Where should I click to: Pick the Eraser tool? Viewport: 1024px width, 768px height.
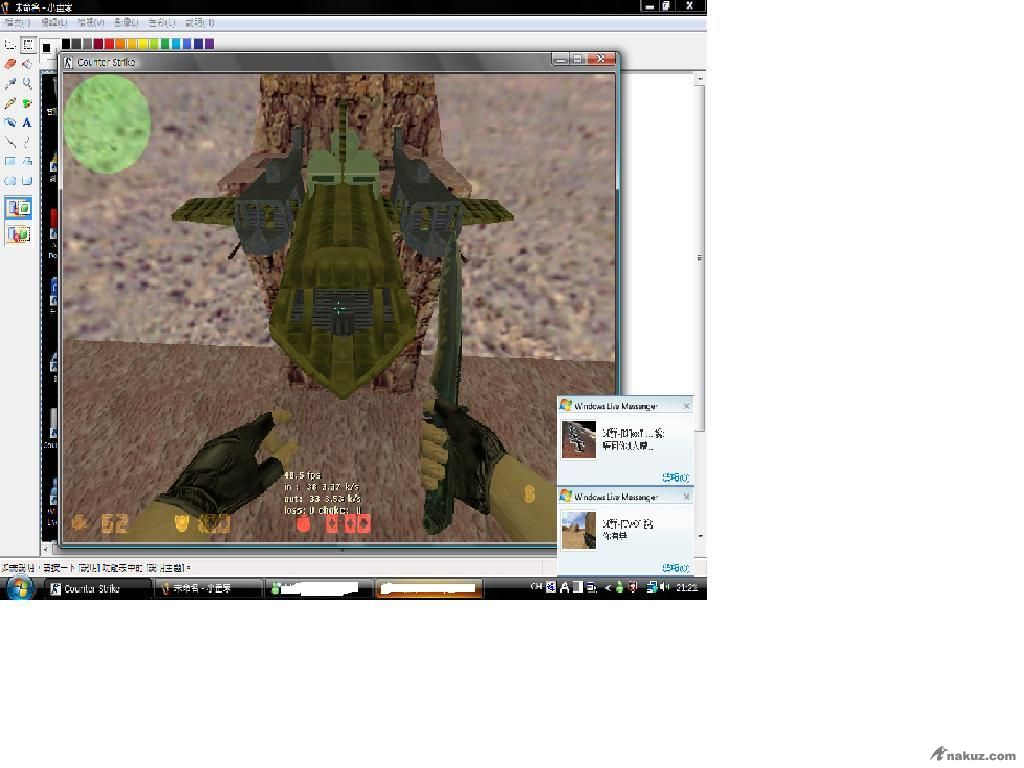coord(10,64)
